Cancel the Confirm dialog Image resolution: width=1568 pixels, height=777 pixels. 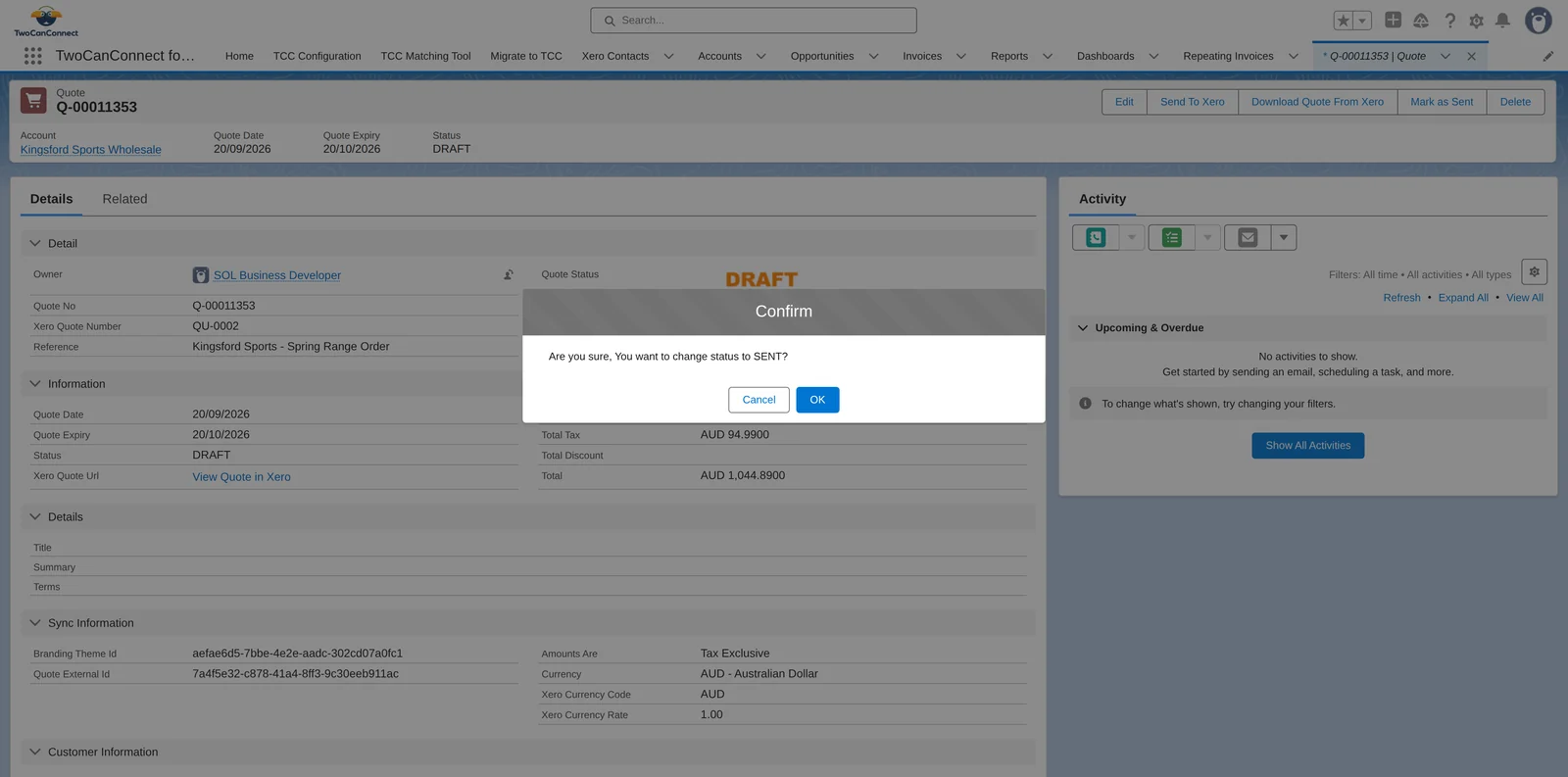[x=759, y=400]
